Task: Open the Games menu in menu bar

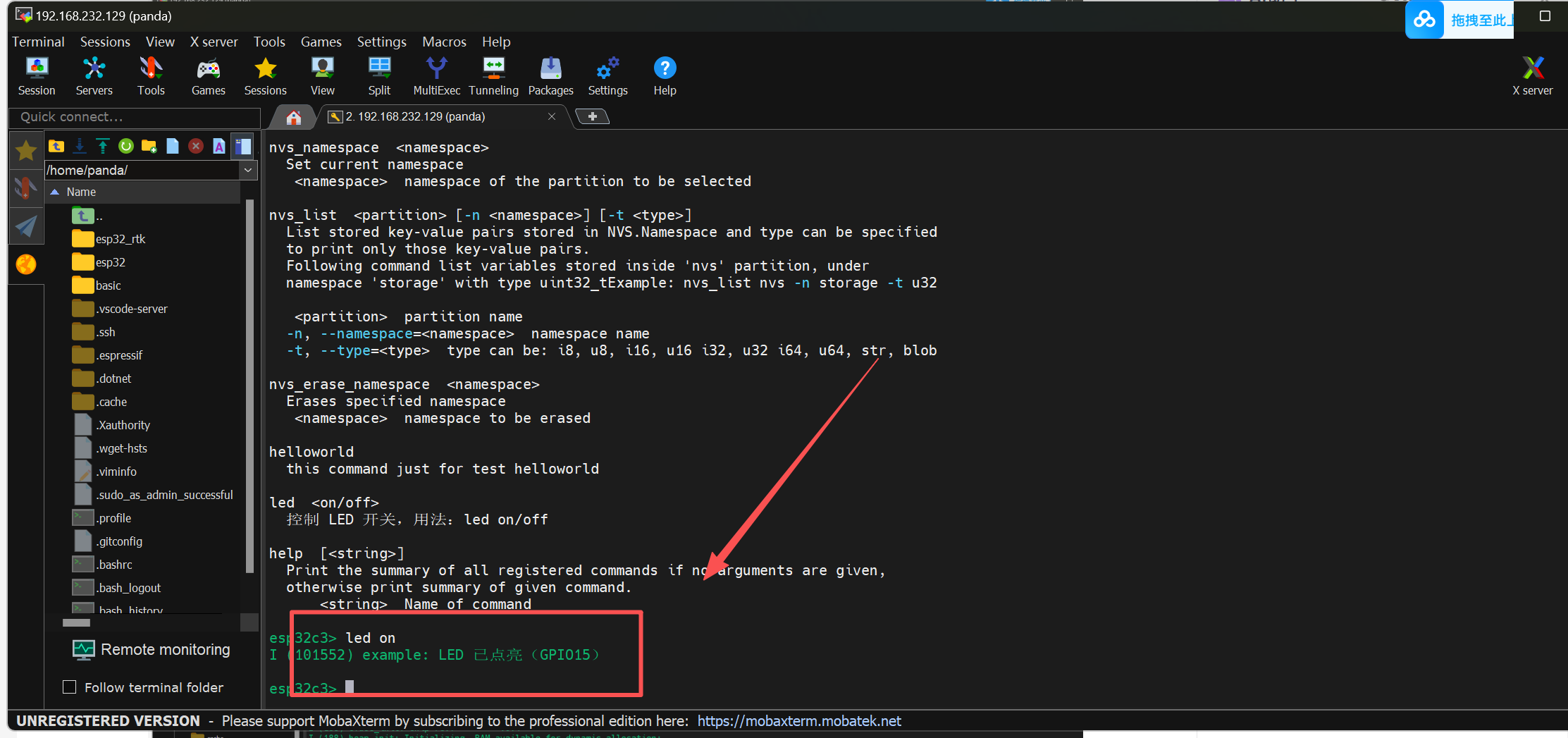Action: [321, 42]
